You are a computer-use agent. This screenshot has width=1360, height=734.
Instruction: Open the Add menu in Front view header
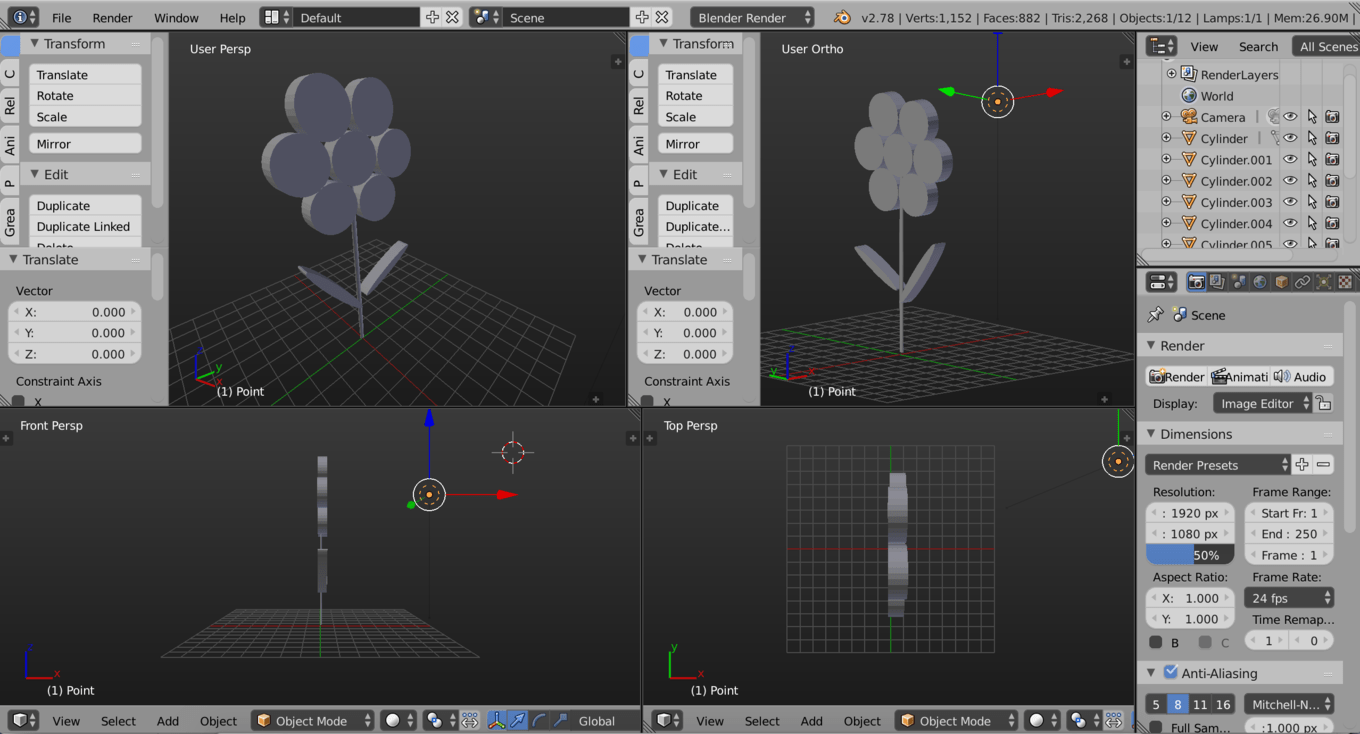[168, 721]
